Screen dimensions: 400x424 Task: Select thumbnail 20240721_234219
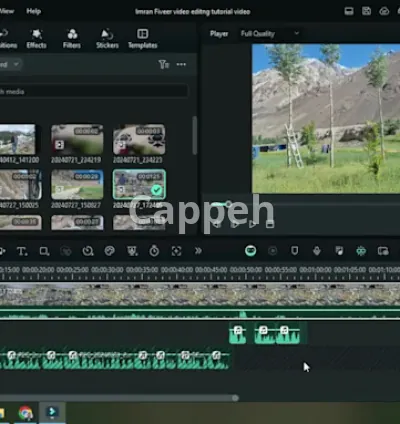pos(77,139)
